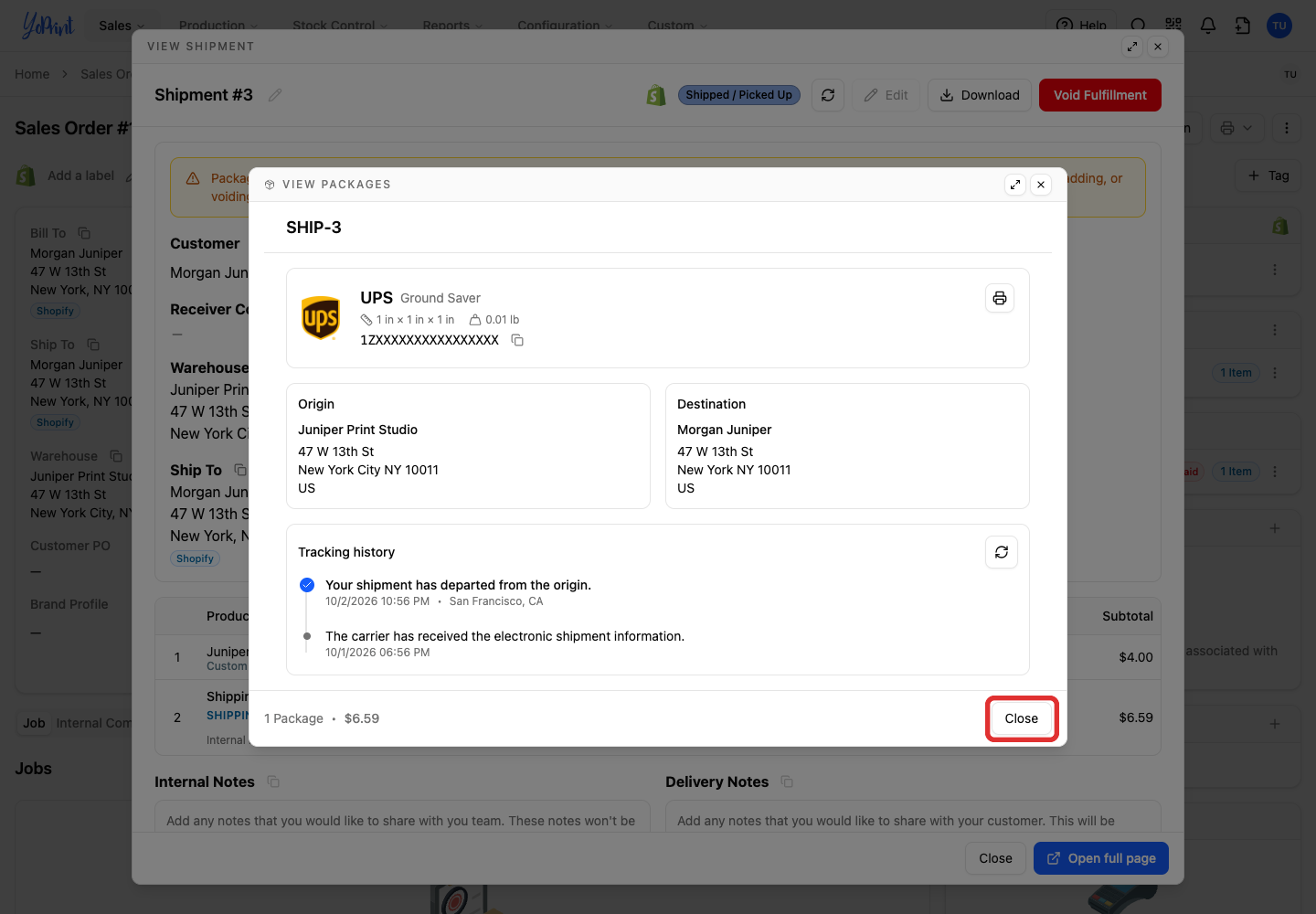Refresh the tracking history
This screenshot has height=914, width=1316.
[1002, 552]
